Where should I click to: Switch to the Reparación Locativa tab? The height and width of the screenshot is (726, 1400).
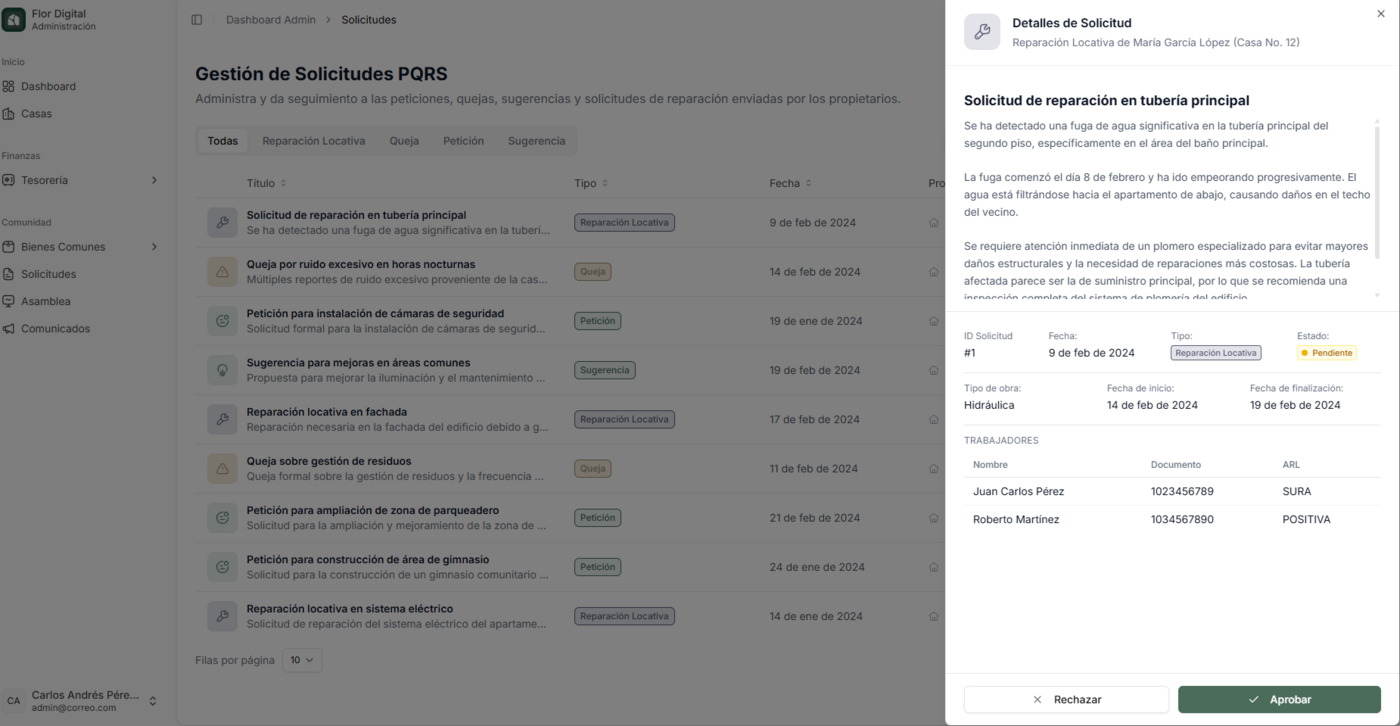coord(314,141)
